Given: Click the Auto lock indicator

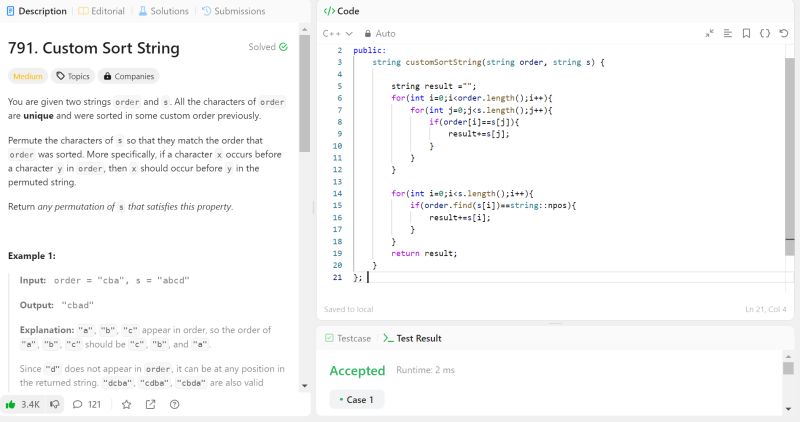Looking at the screenshot, I should (x=380, y=33).
